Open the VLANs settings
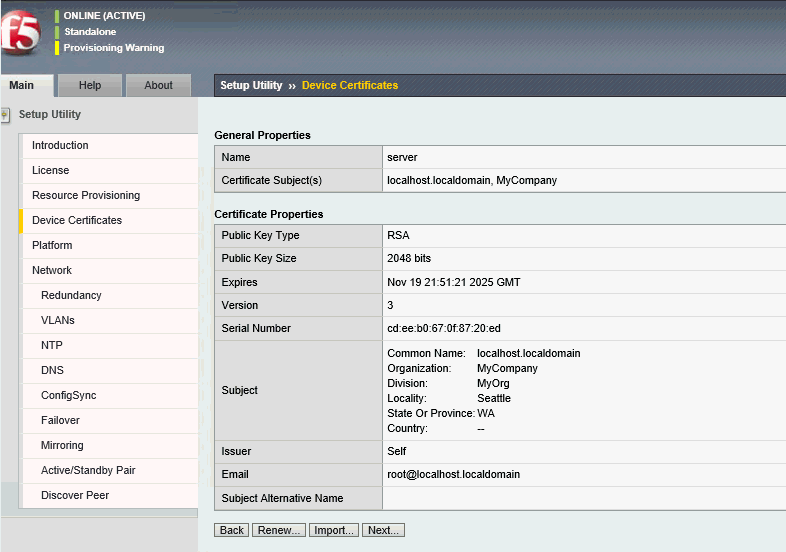Screen dimensions: 786x552 58,321
